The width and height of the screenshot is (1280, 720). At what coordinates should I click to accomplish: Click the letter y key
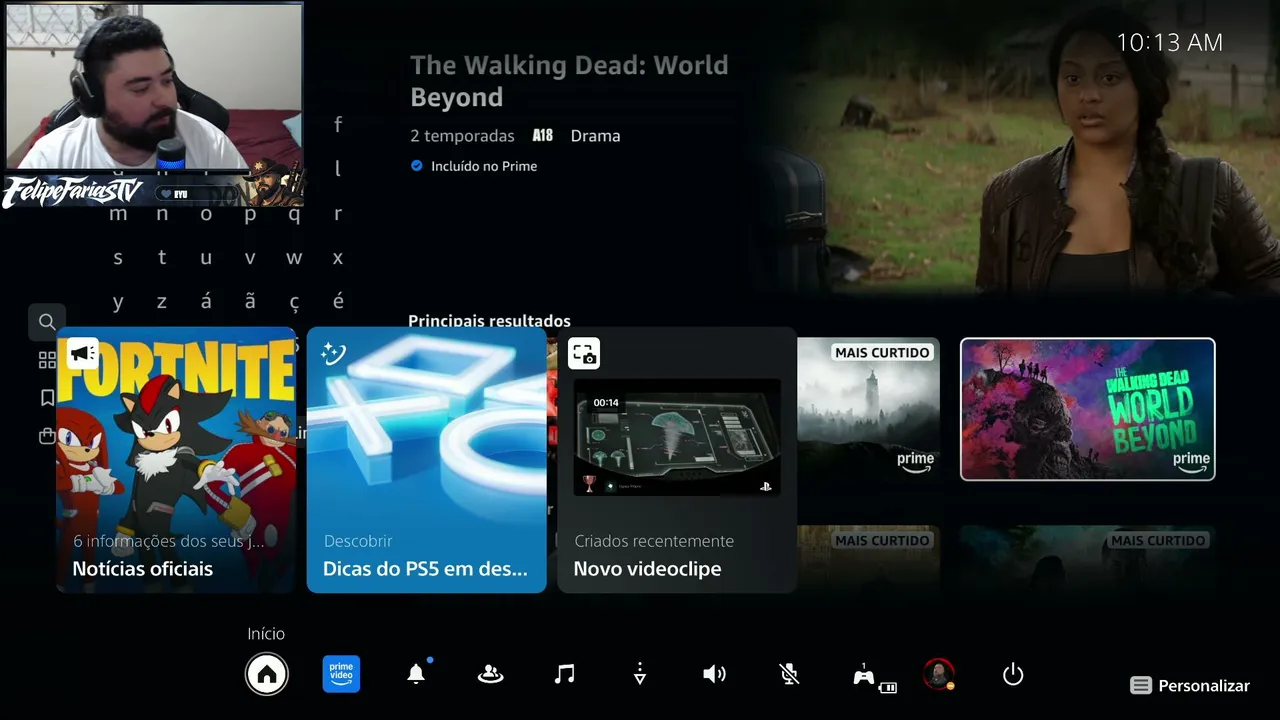tap(118, 302)
